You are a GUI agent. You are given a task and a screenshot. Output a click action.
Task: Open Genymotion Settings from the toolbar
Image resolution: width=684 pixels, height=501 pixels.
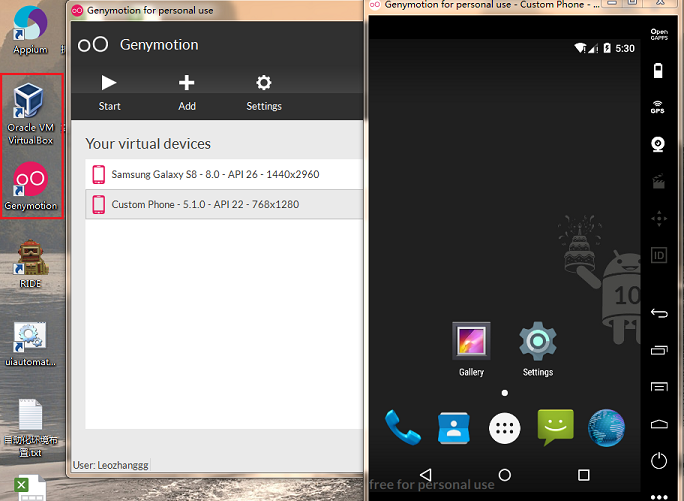[264, 93]
